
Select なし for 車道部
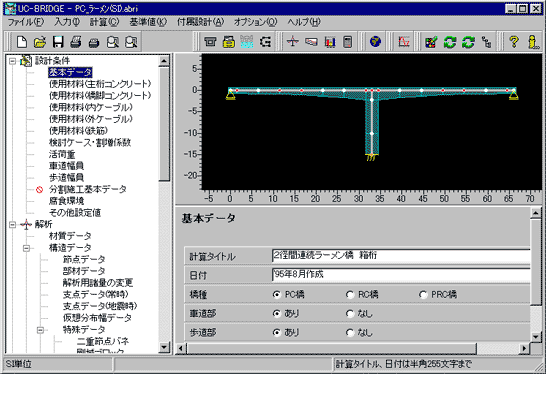[x=350, y=314]
